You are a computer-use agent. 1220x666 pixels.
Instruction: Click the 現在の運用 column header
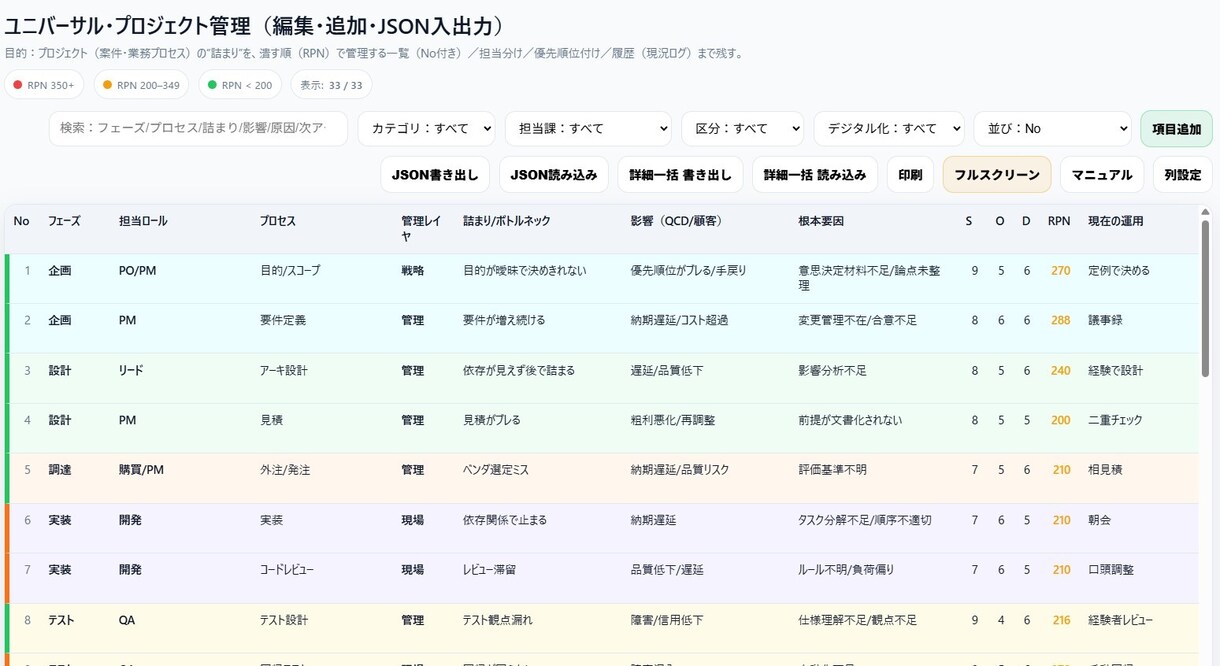point(1116,221)
